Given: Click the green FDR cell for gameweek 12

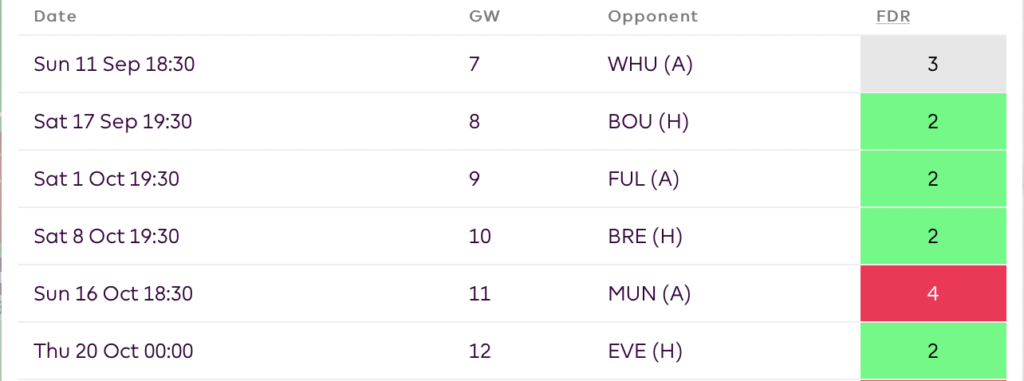Looking at the screenshot, I should [933, 351].
